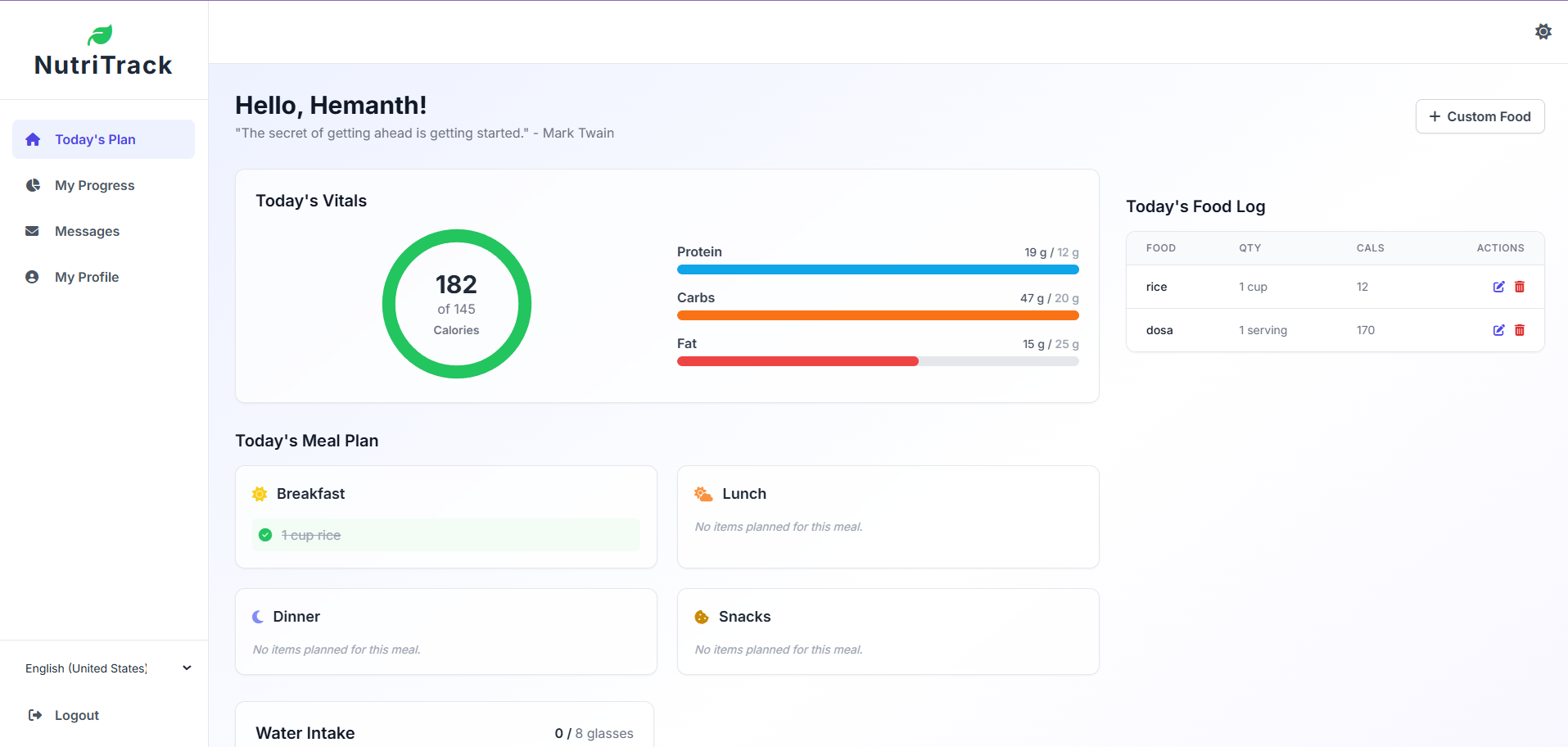Click the My Profile user icon

click(33, 277)
